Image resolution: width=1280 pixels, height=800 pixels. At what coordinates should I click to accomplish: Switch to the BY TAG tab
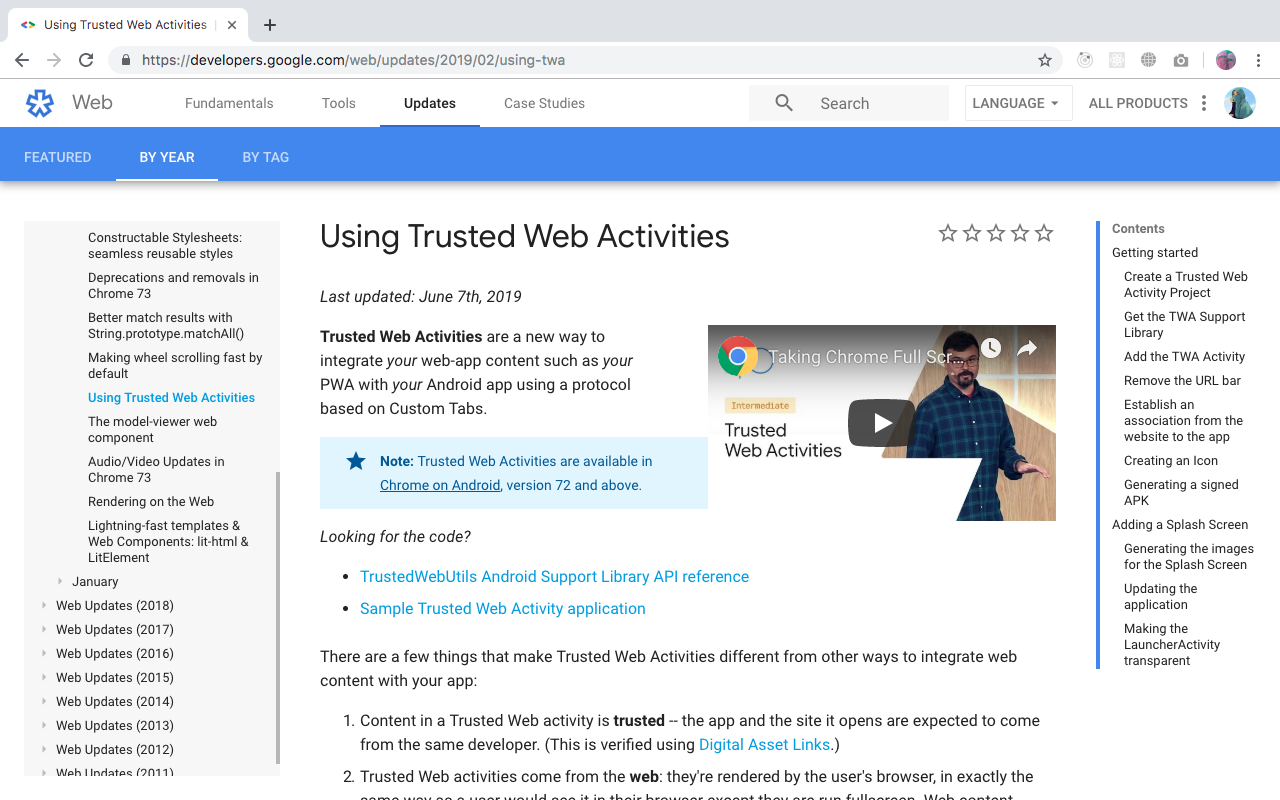click(266, 157)
